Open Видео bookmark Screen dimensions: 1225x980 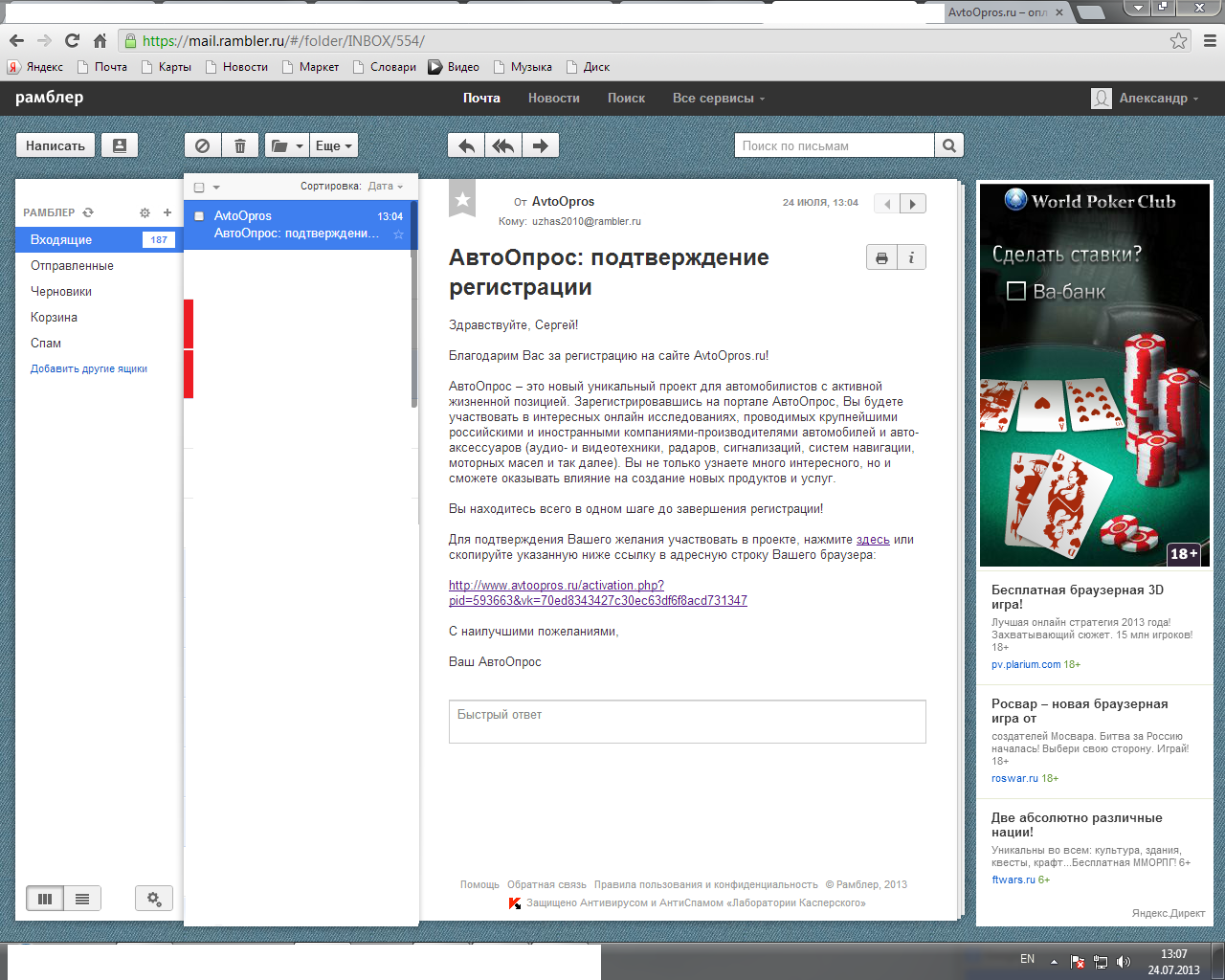pos(454,67)
